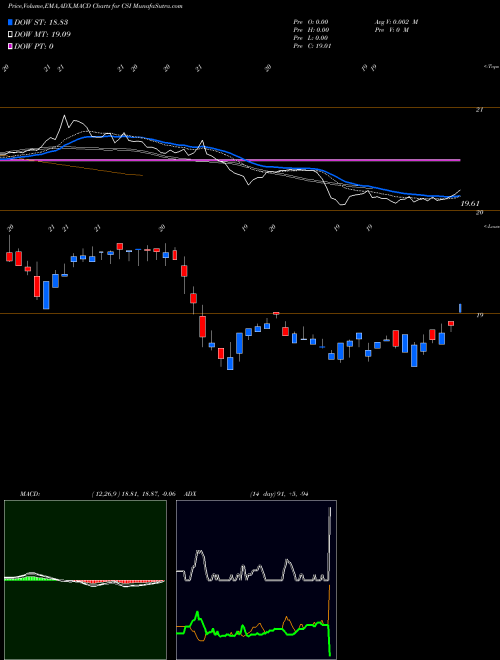
Task: Click the magenta DOW PT legend swatch
Action: 10,46
